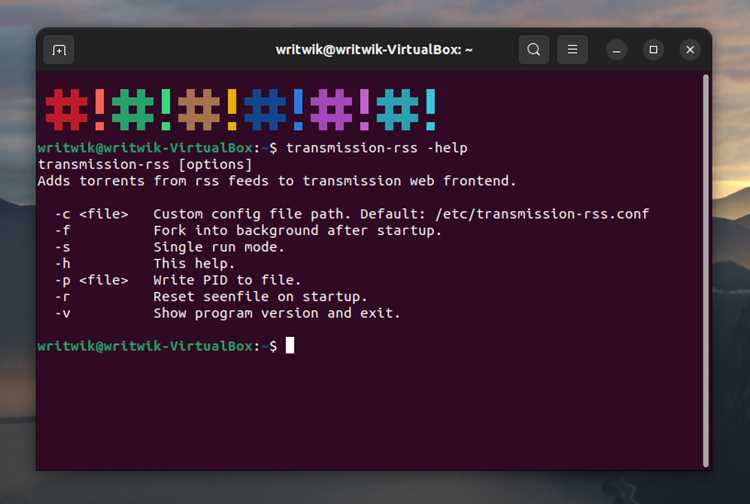Click the title writwik@writwik-VirtualBox: ~
Image resolution: width=750 pixels, height=504 pixels.
374,50
